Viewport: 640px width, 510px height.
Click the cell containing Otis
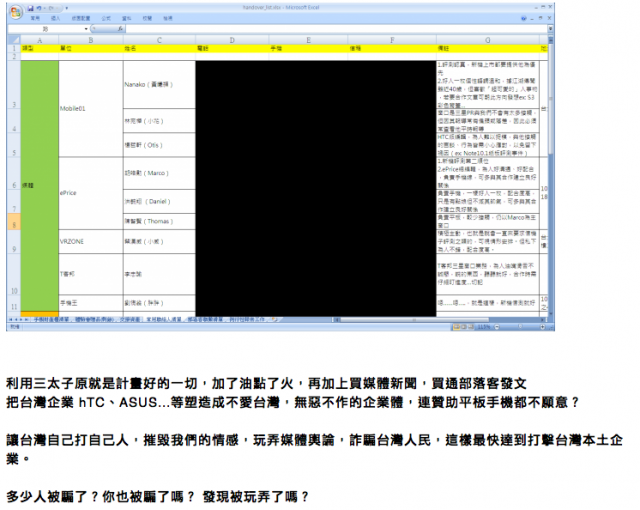(x=159, y=145)
